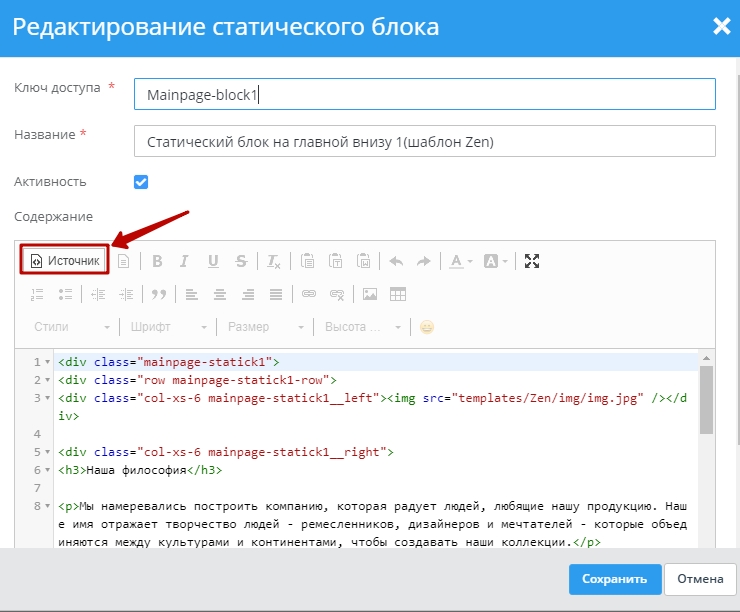Click the undo arrow icon
740x612 pixels.
pos(396,261)
